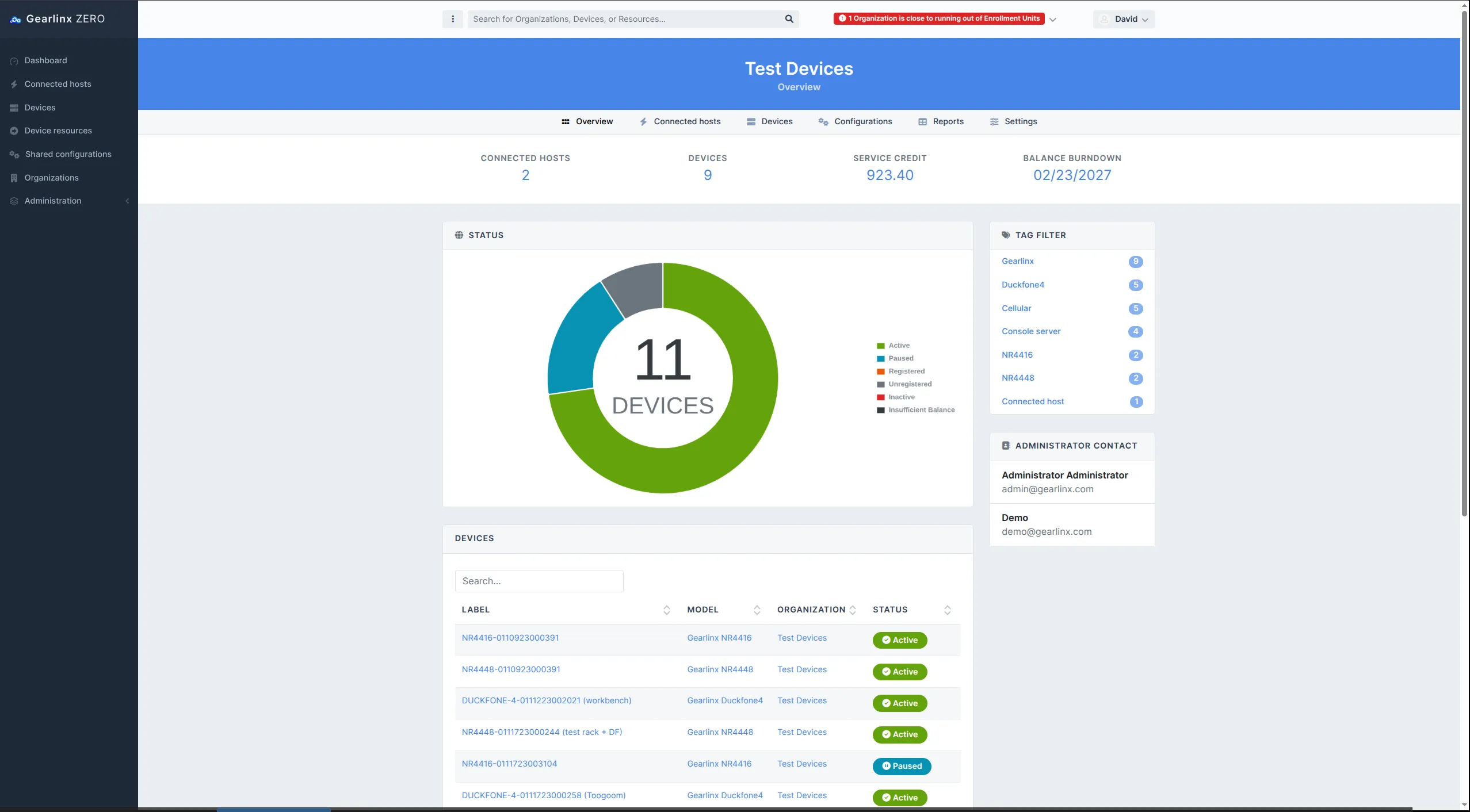Viewport: 1470px width, 812px height.
Task: Open Organizations in the sidebar
Action: 51,178
